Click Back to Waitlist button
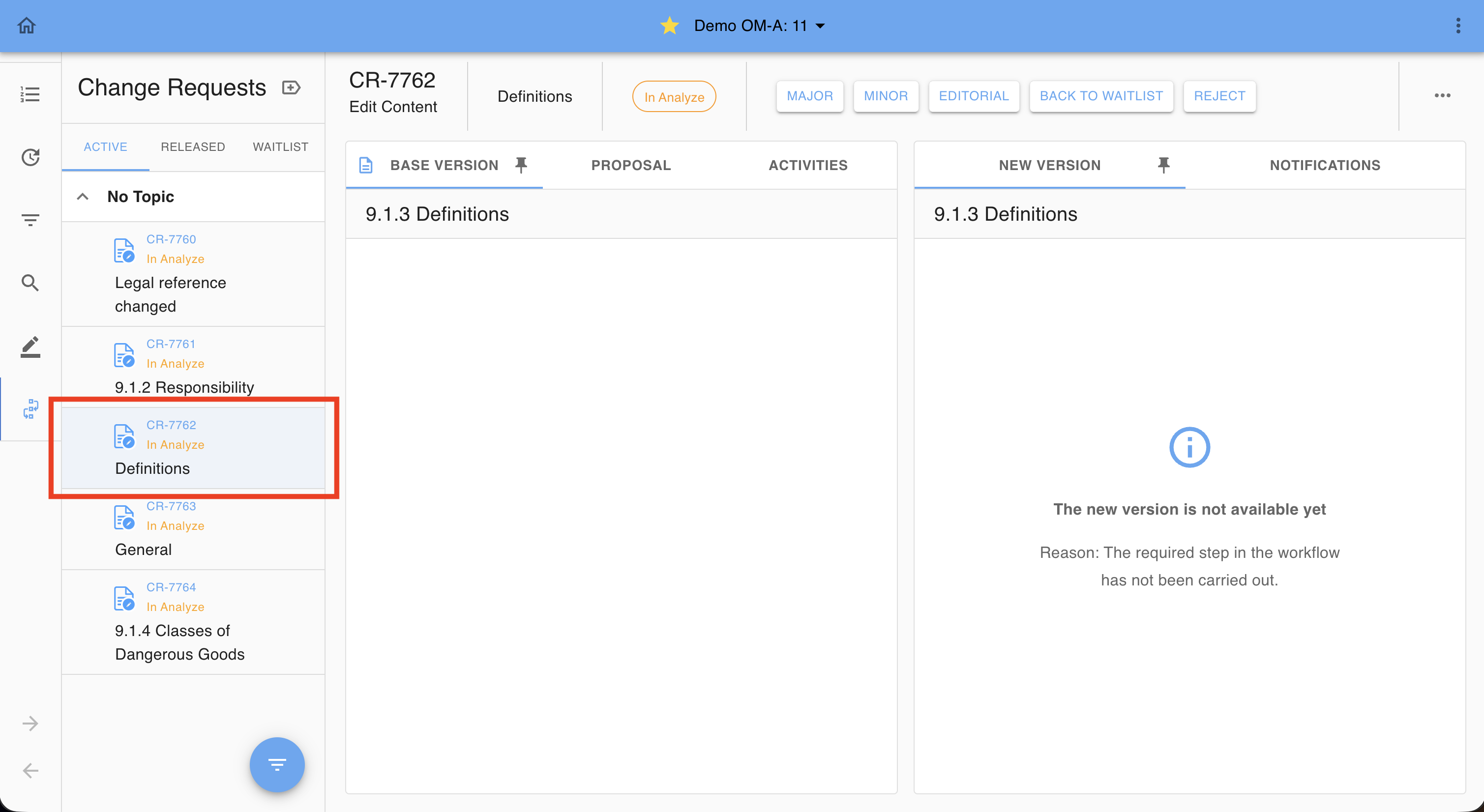The height and width of the screenshot is (812, 1484). 1101,96
